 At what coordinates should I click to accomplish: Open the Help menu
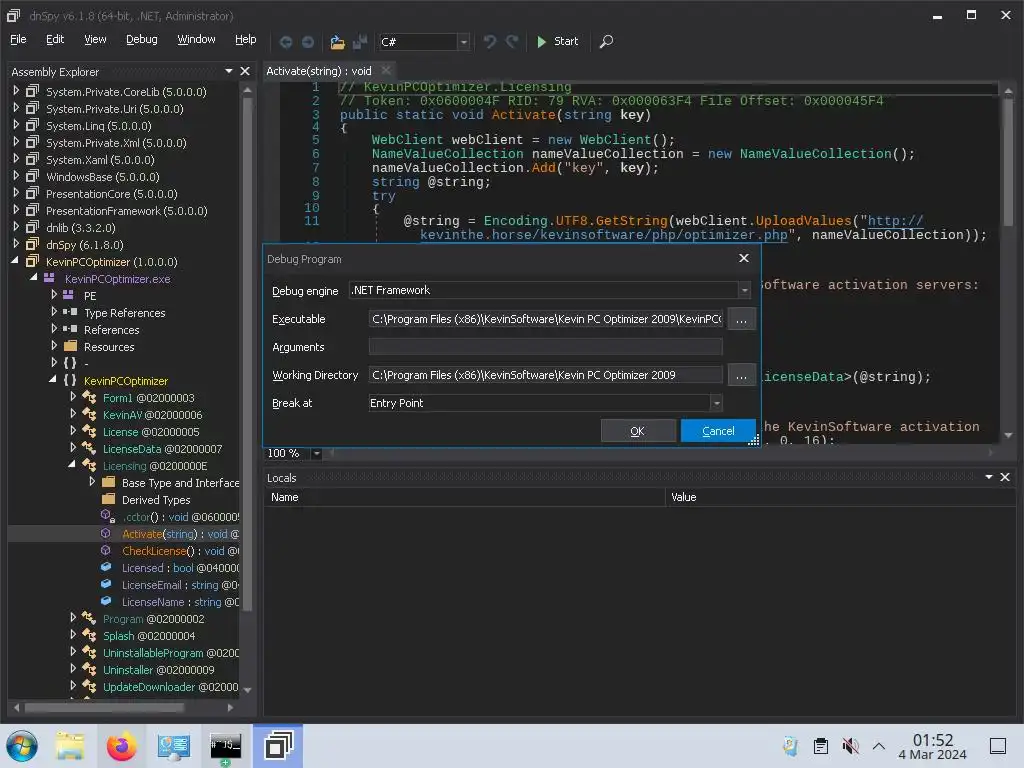point(246,40)
